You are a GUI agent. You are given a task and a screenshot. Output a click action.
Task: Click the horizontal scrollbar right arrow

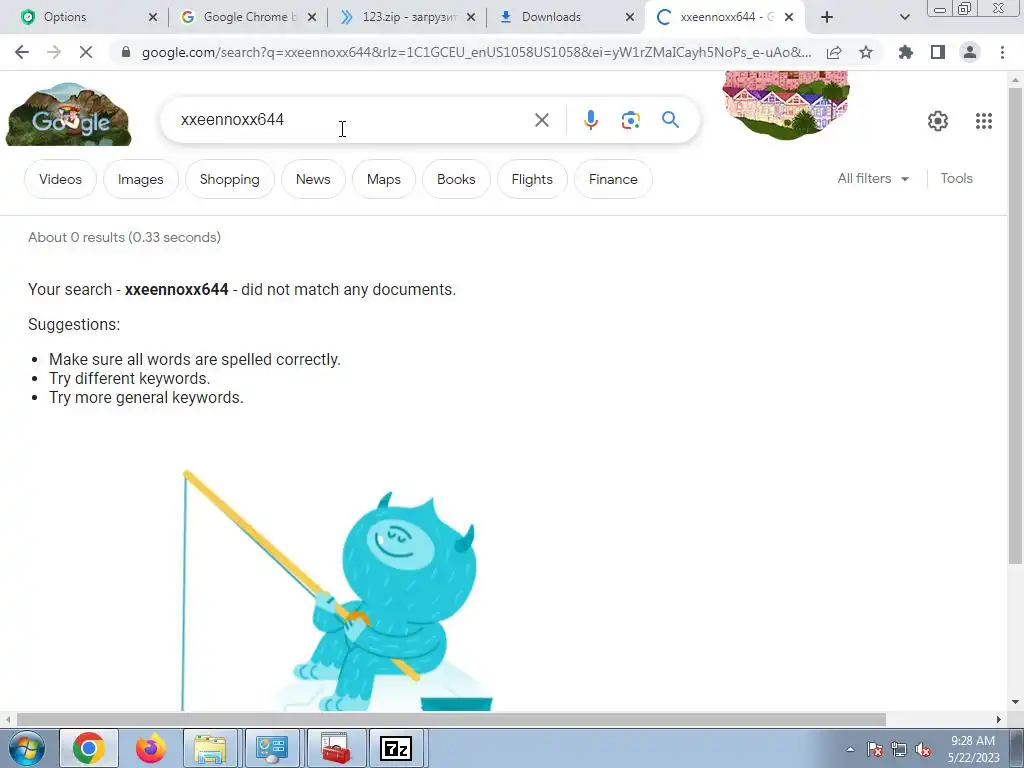[x=999, y=720]
